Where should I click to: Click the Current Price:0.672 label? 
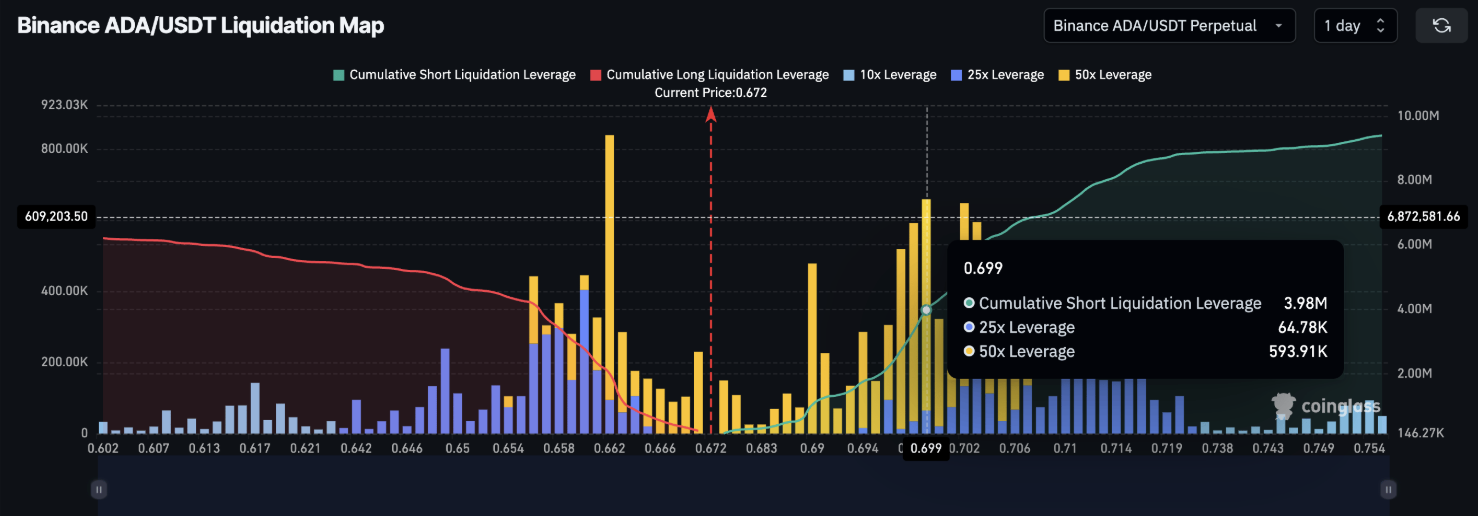711,93
